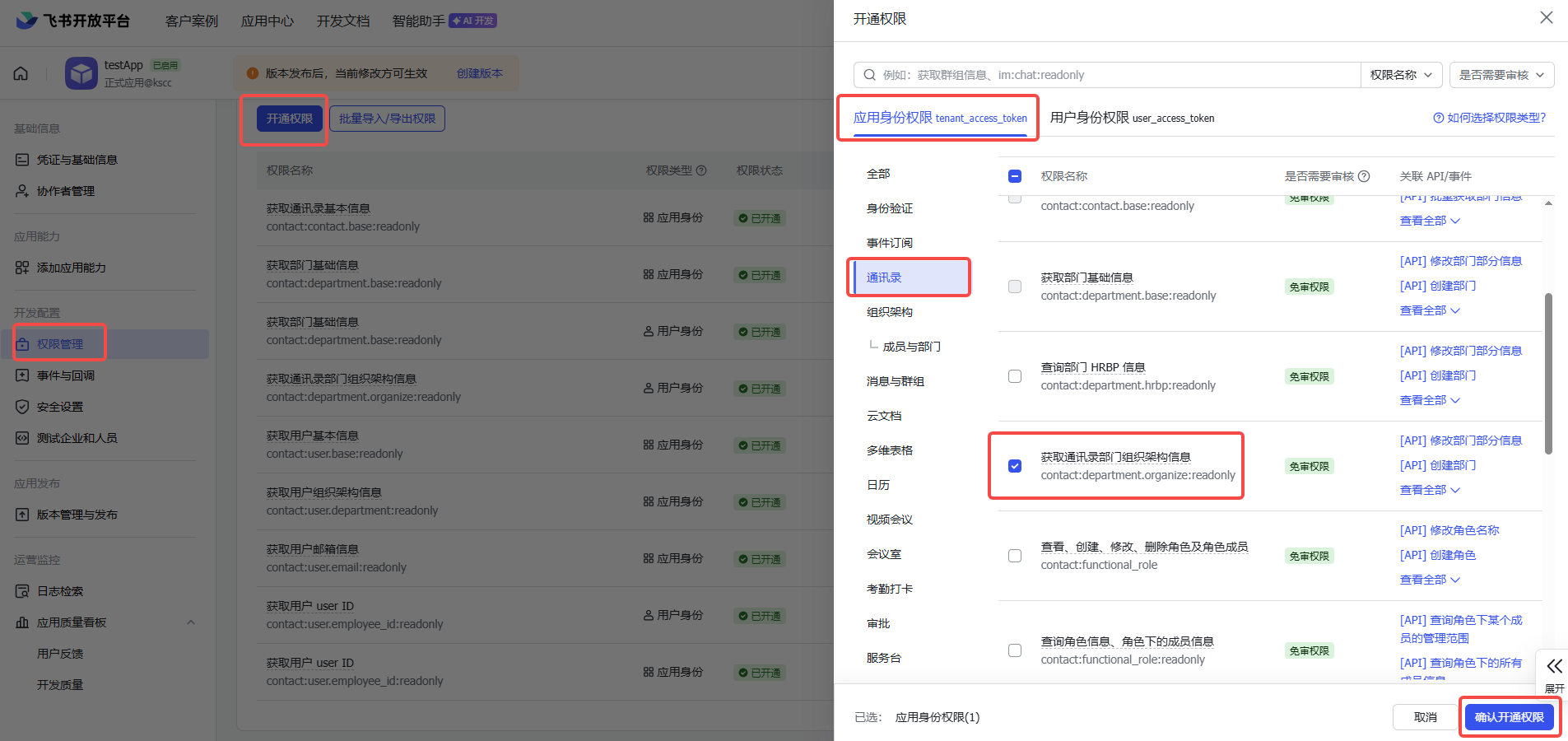Click the 开通权限 button
Screen dimensions: 1568x741
click(x=290, y=119)
